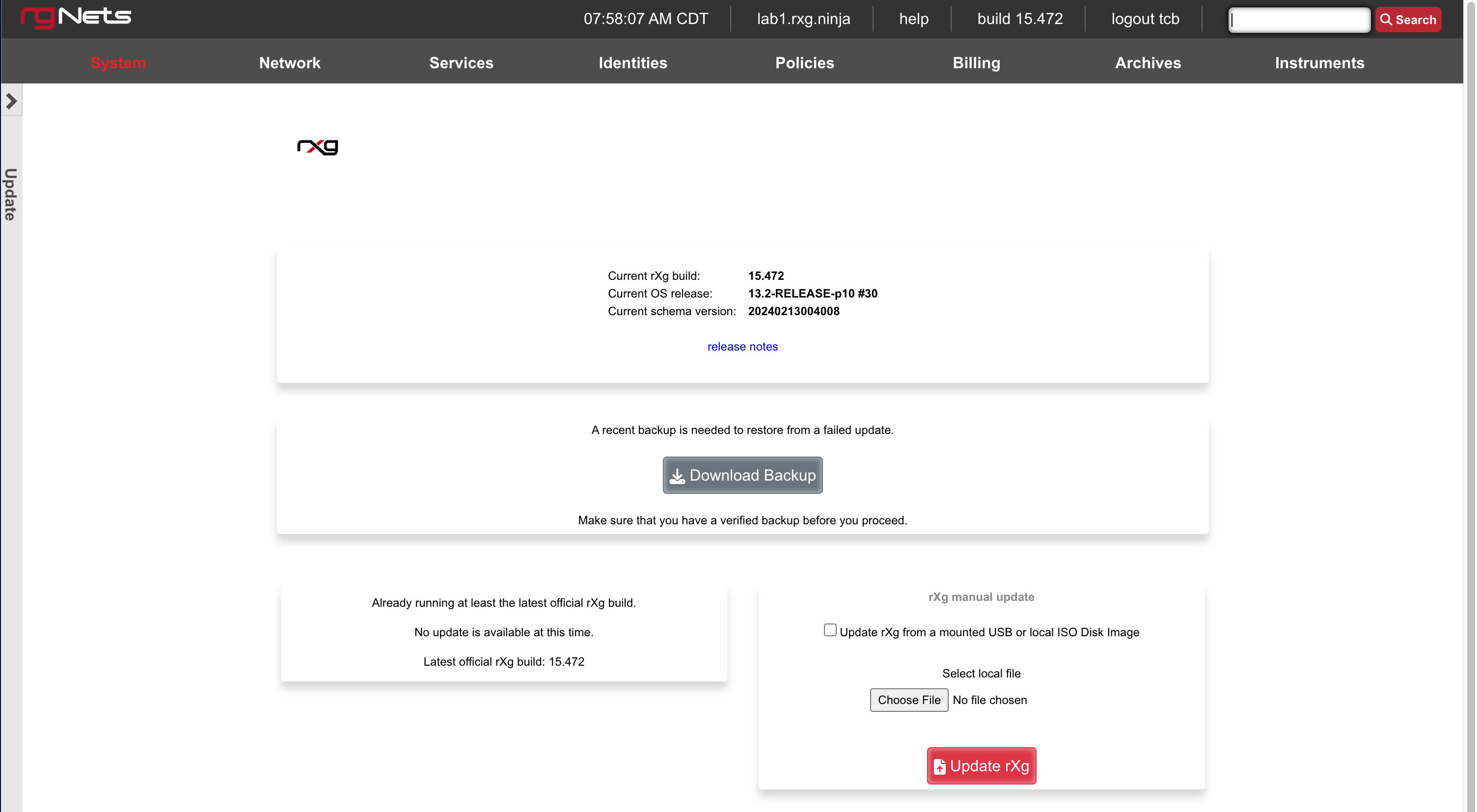1477x812 pixels.
Task: Click the red Update rXg button
Action: pos(981,765)
